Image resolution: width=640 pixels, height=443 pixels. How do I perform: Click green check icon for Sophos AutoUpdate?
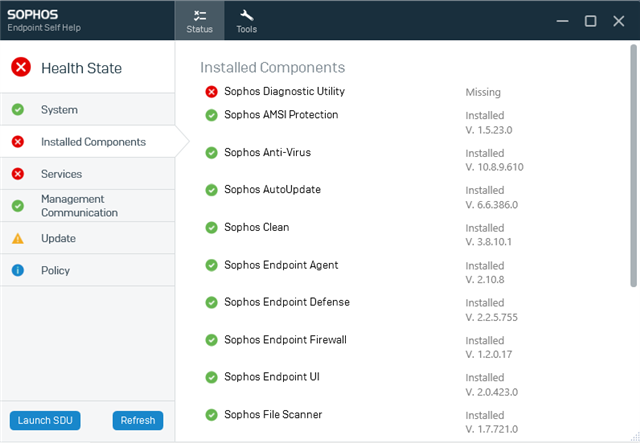click(211, 190)
